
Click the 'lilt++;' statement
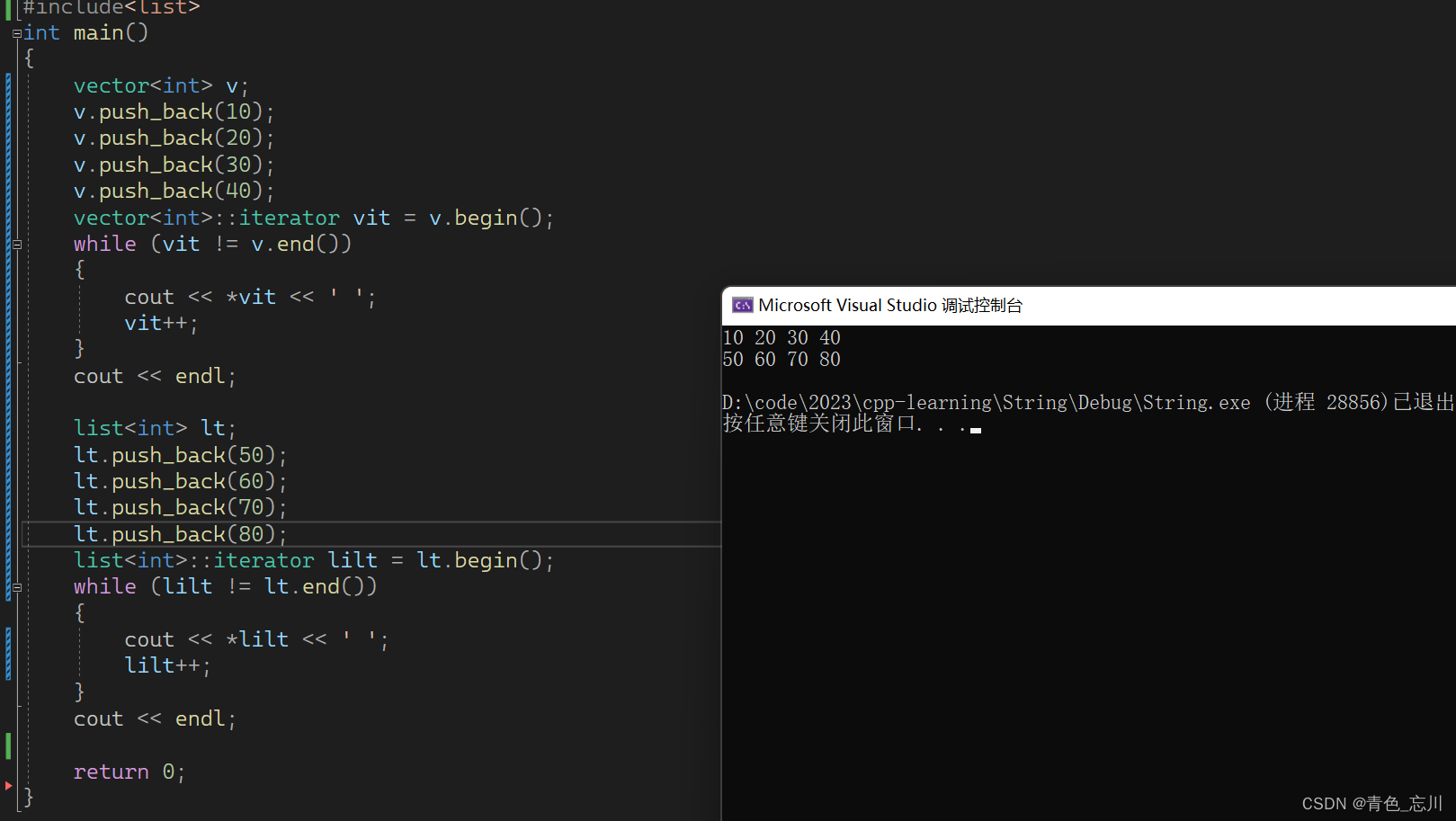[167, 666]
